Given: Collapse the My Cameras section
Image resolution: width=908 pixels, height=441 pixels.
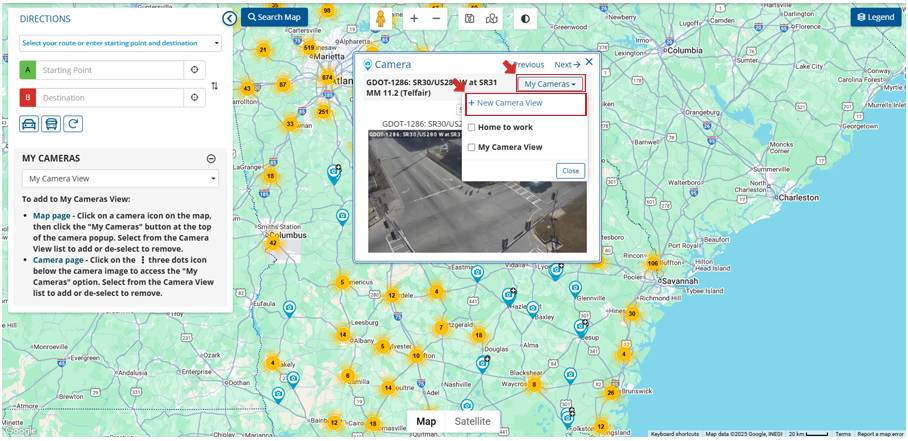Looking at the screenshot, I should tap(211, 158).
